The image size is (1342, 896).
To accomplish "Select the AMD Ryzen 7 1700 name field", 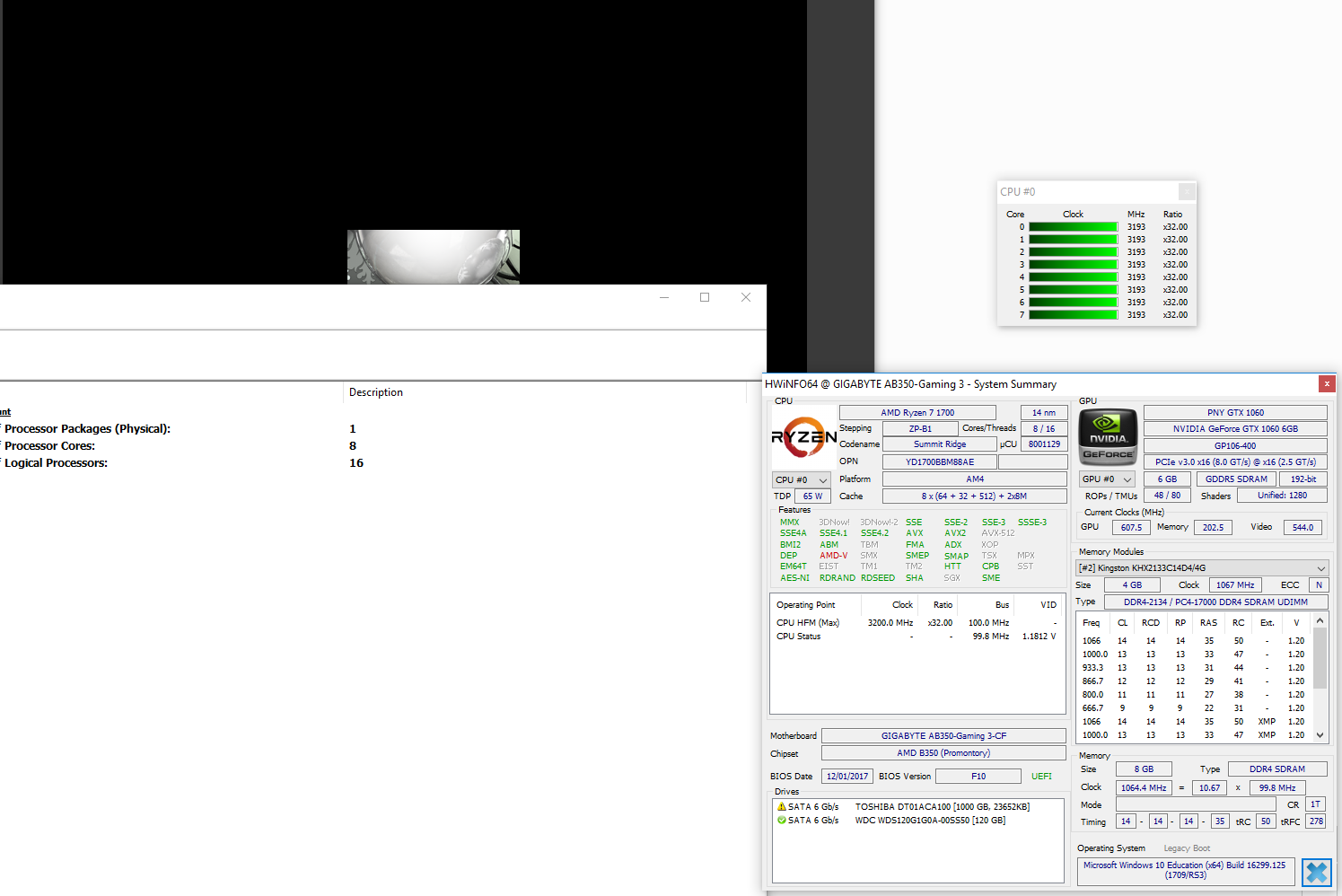I will tap(917, 413).
